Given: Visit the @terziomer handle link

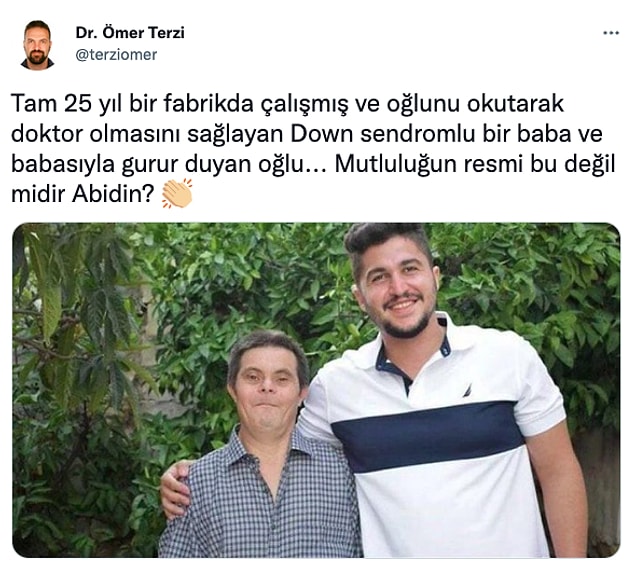Looking at the screenshot, I should (116, 55).
